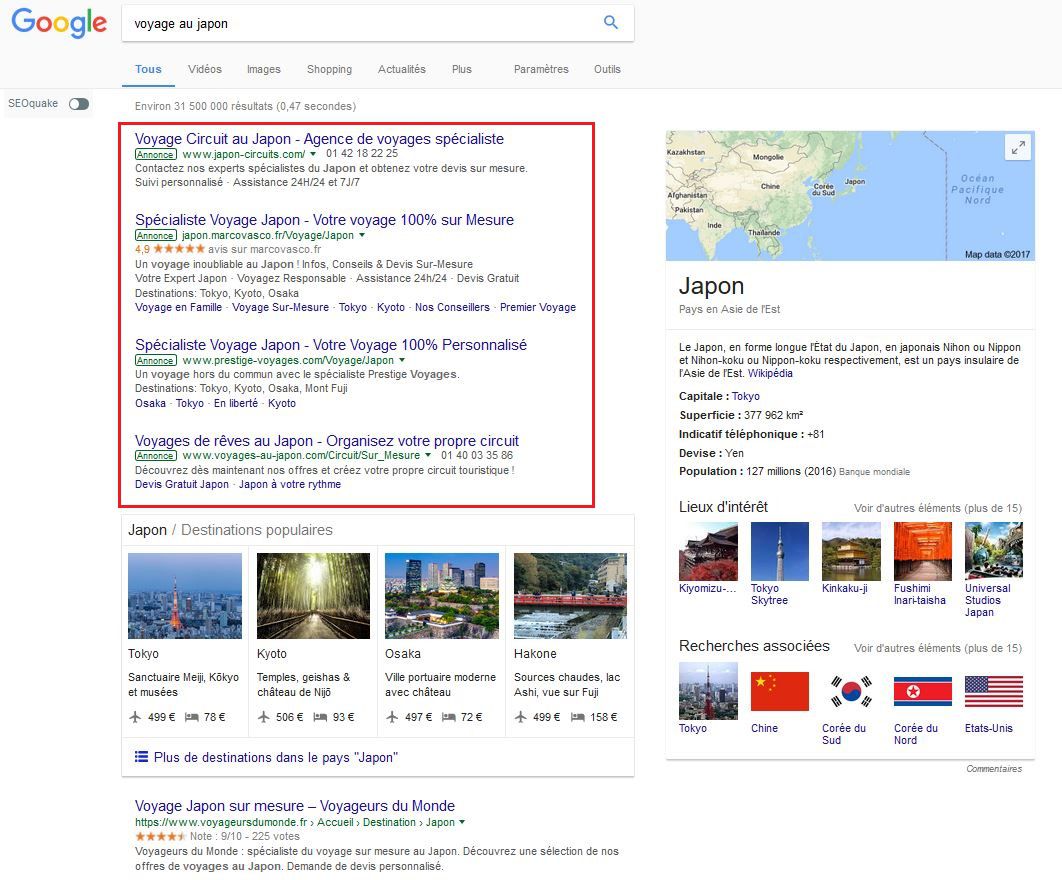
Task: Click the Destination breadcrumb in Voyageurs du Monde
Action: (389, 822)
